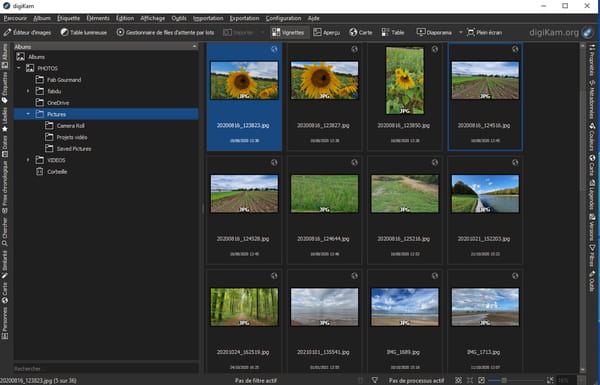Toggle Plein écran fullscreen mode
This screenshot has width=600, height=385.
484,33
